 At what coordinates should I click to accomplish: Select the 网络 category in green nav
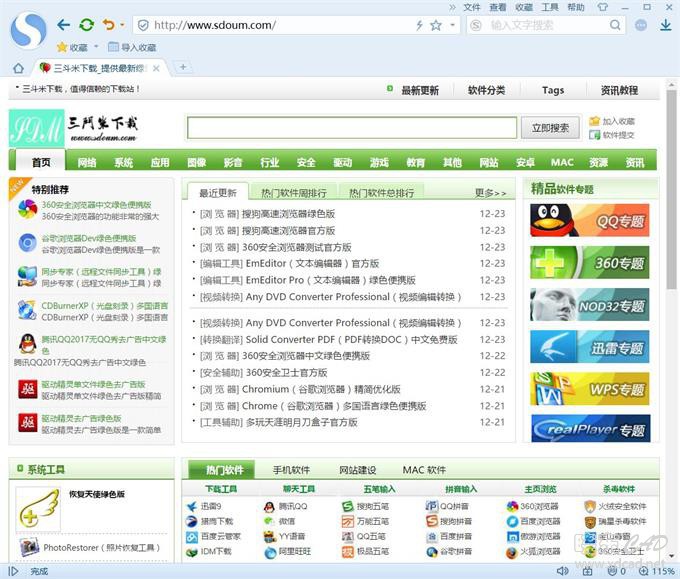point(87,163)
